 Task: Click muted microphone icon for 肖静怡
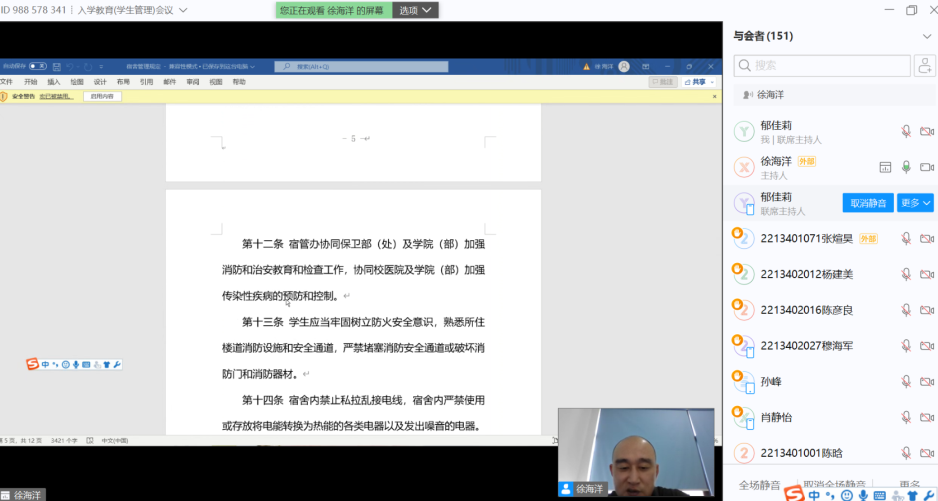[x=906, y=418]
